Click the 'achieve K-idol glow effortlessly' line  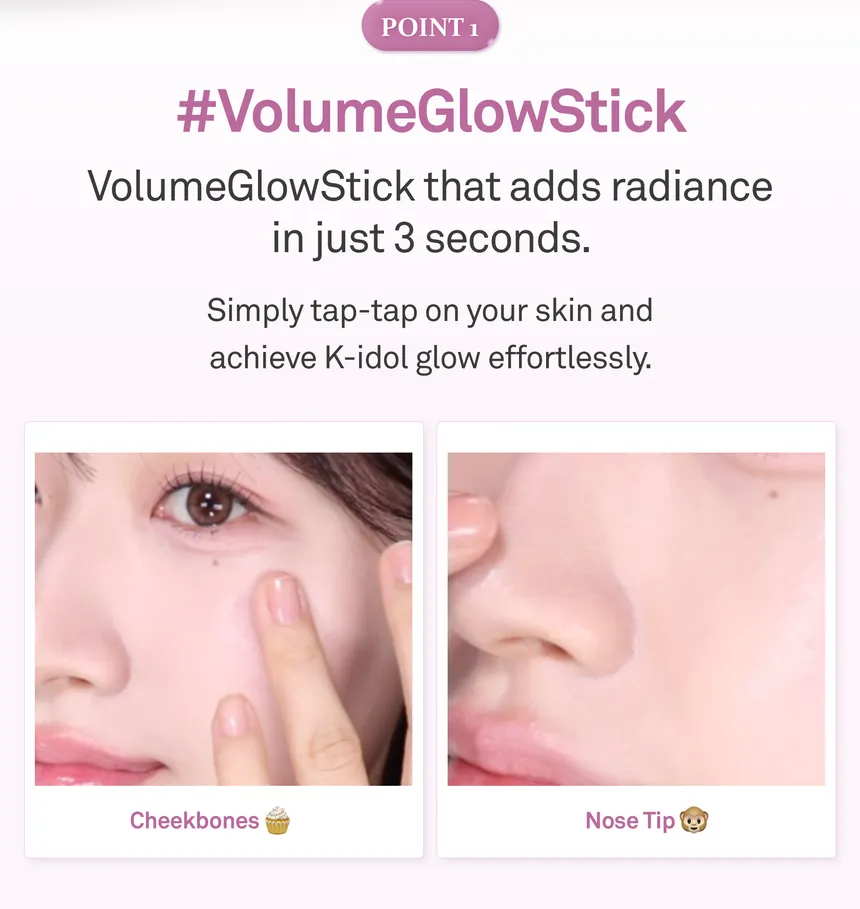430,358
